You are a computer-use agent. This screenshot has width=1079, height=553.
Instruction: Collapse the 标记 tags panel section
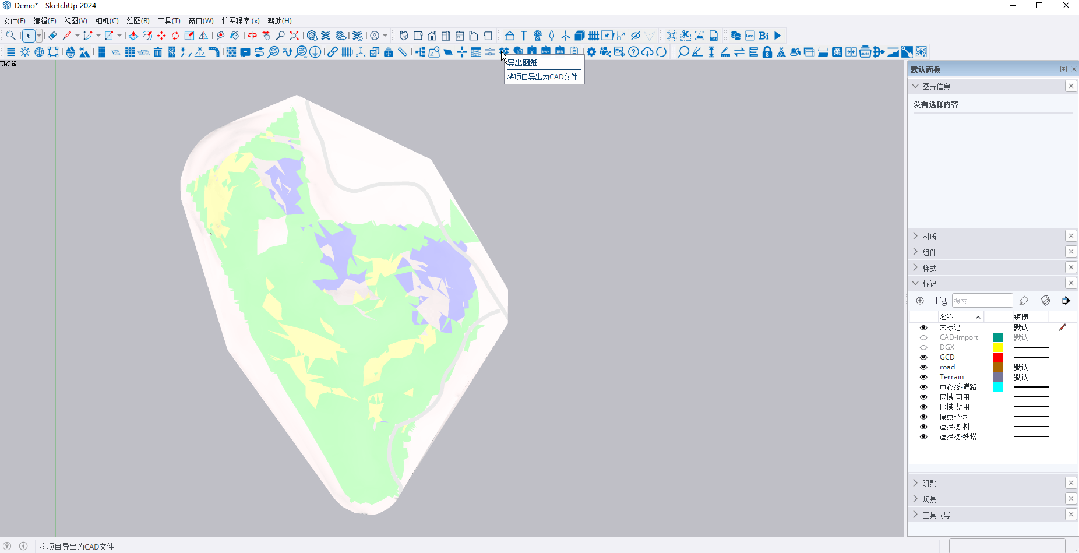[x=915, y=283]
